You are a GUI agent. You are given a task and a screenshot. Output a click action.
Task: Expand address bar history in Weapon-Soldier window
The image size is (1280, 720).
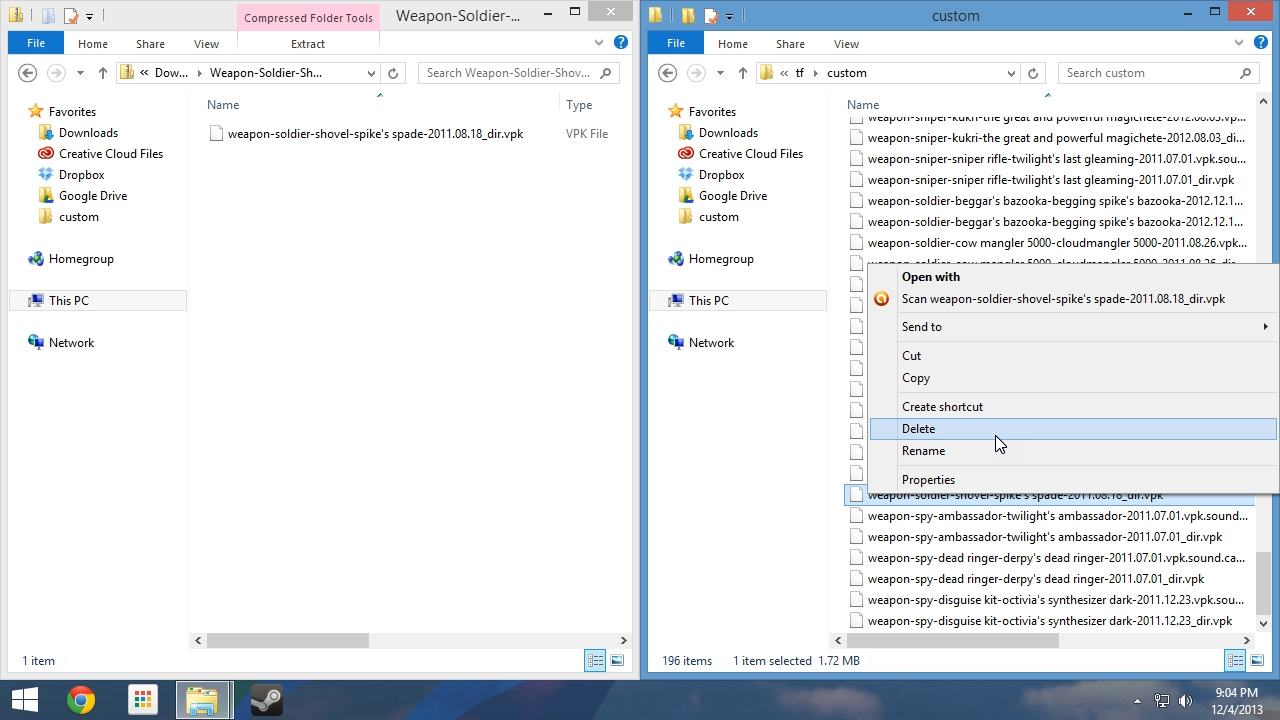pos(371,73)
